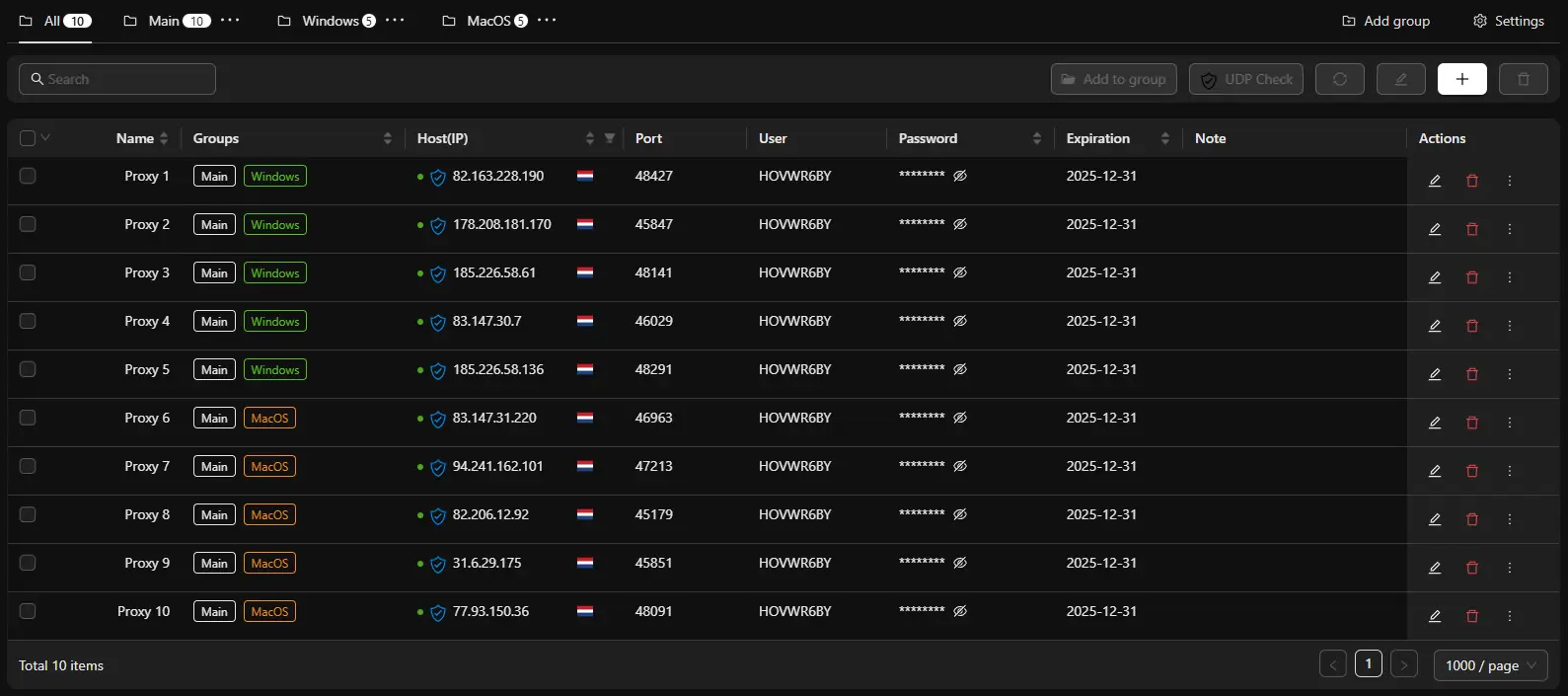This screenshot has width=1568, height=696.
Task: Reveal password for Proxy 2
Action: click(x=960, y=224)
